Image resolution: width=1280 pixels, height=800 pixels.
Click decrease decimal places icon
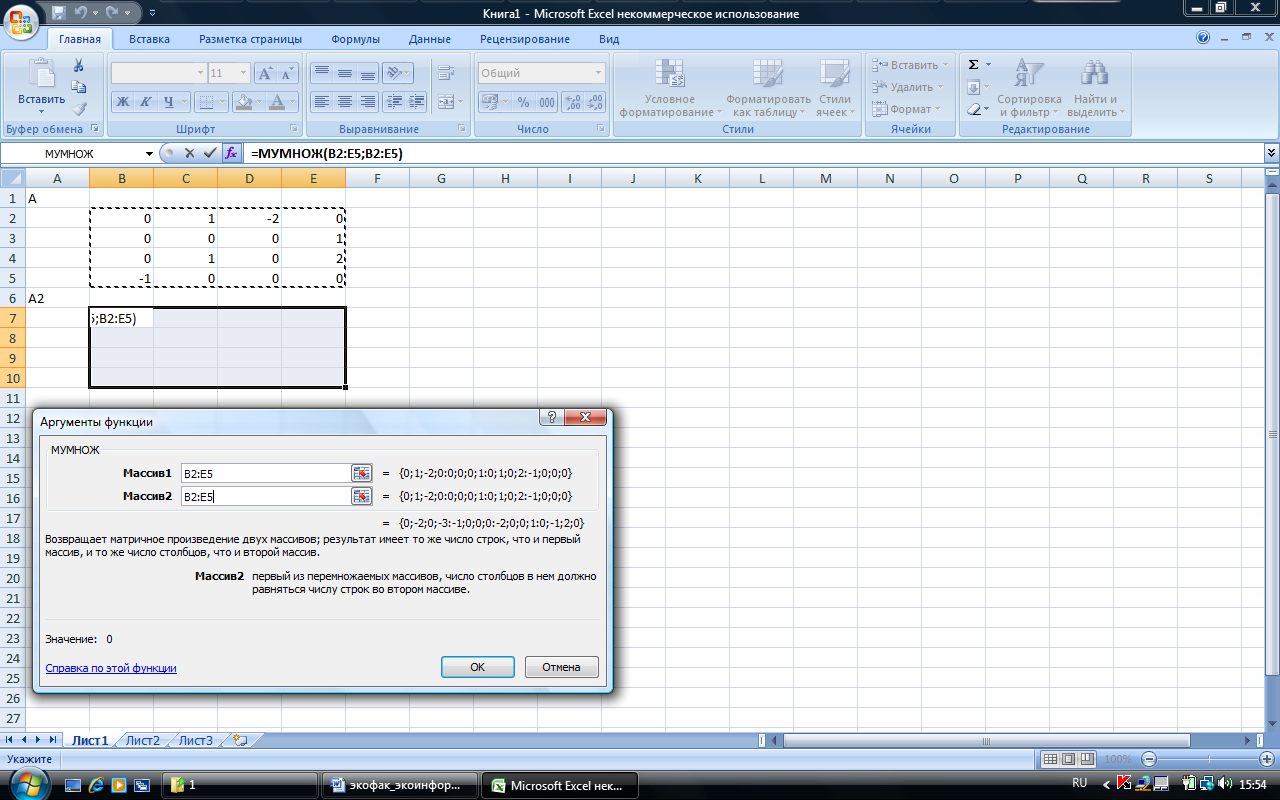click(596, 102)
